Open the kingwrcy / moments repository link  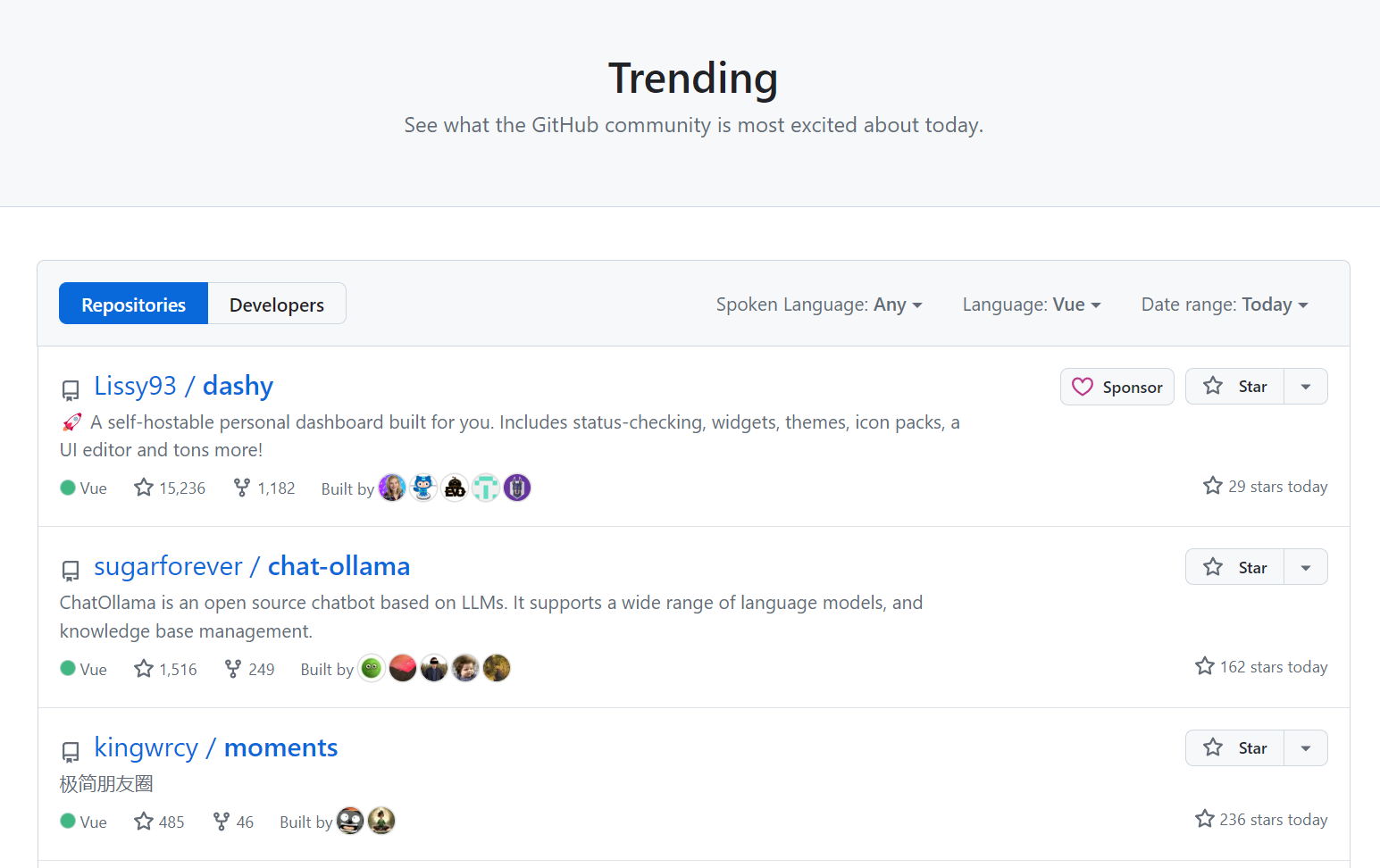(216, 747)
